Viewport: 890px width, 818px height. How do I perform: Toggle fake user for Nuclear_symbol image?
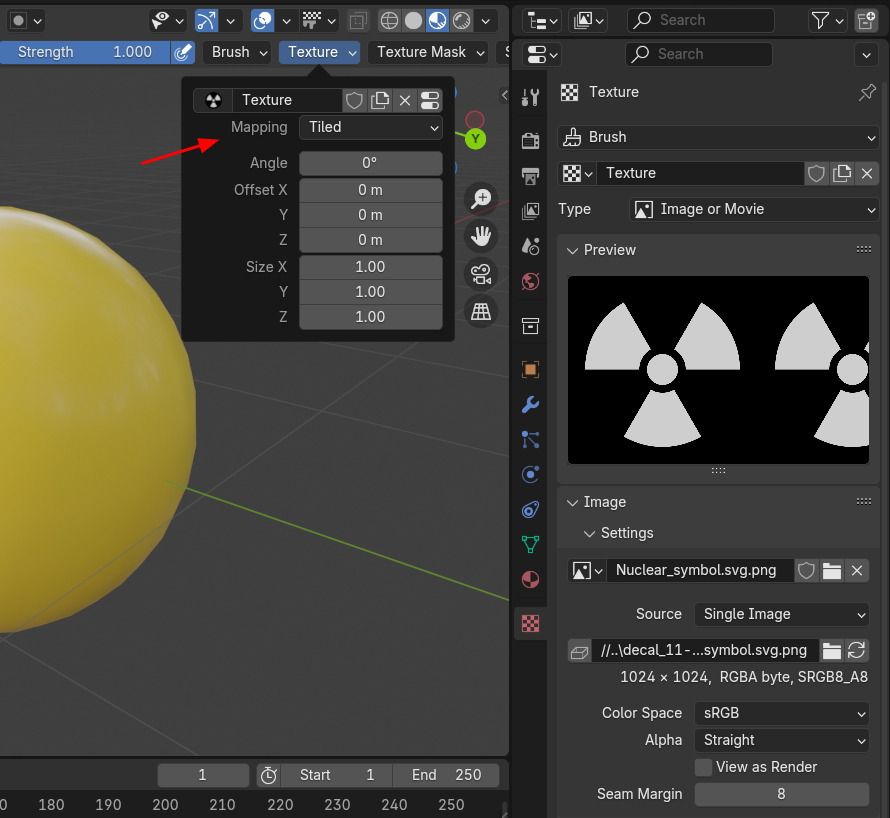click(x=806, y=570)
